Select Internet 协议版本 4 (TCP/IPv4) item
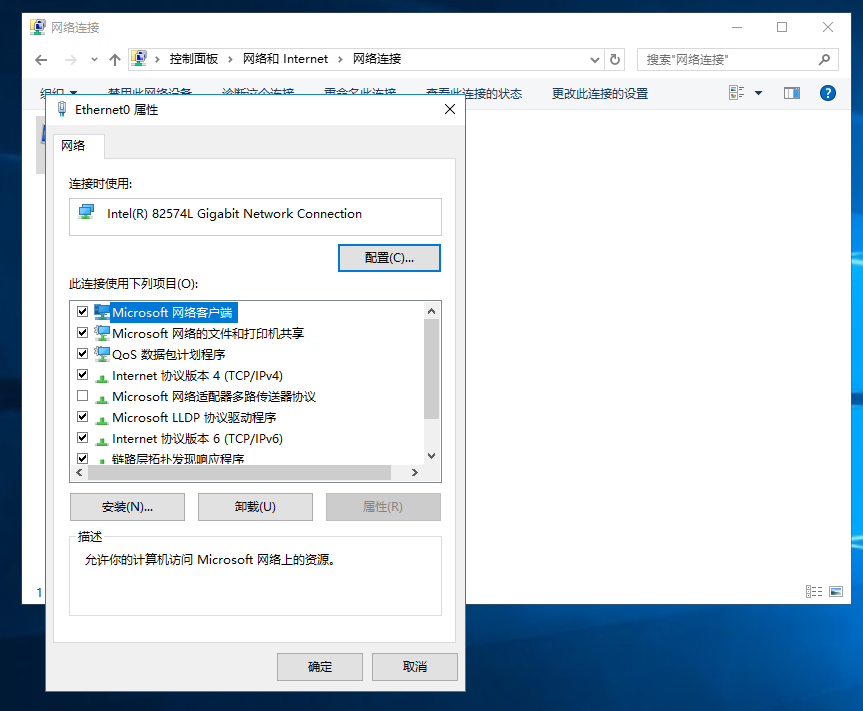Screen dimensions: 863x711 [x=197, y=375]
